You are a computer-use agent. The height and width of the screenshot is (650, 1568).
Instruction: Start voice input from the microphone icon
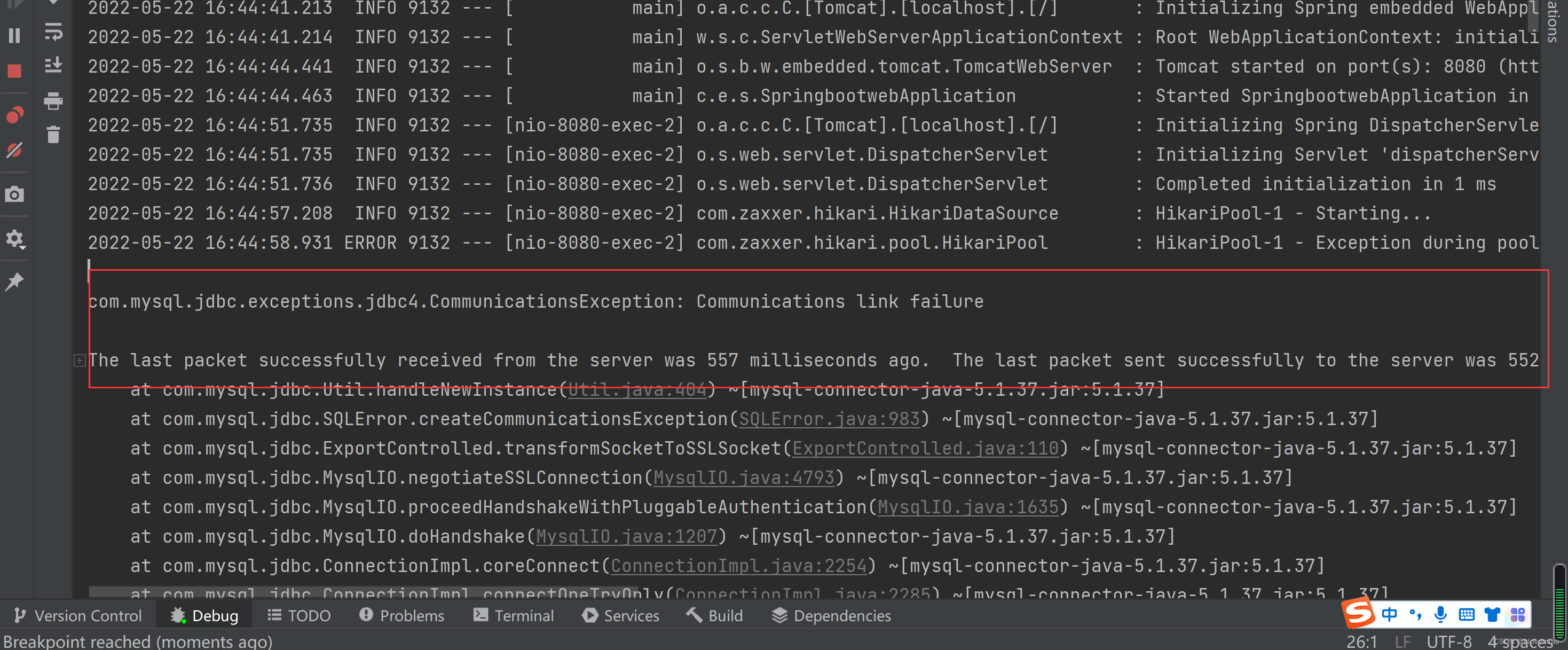tap(1440, 615)
